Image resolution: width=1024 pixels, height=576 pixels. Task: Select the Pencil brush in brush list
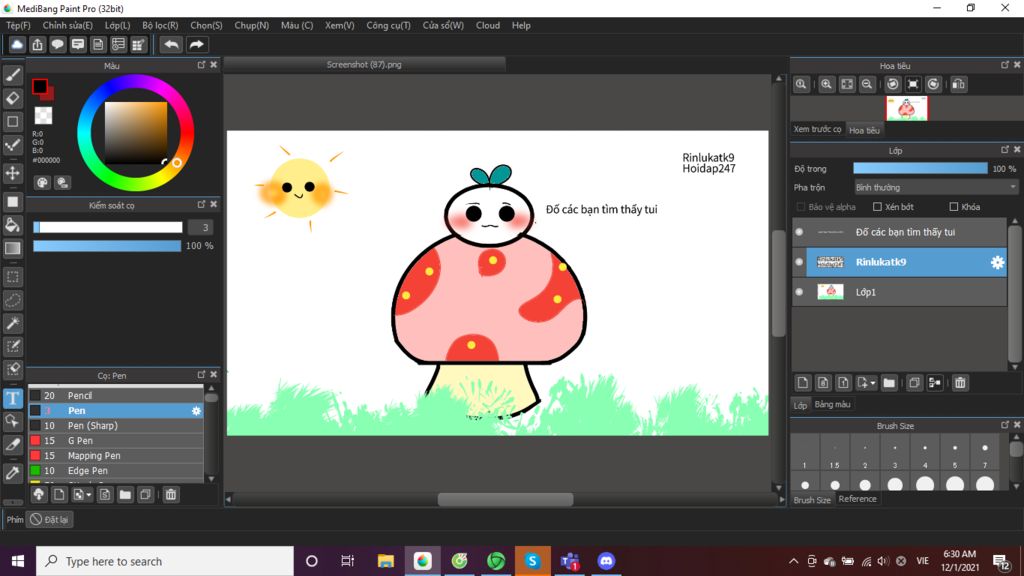coord(116,396)
